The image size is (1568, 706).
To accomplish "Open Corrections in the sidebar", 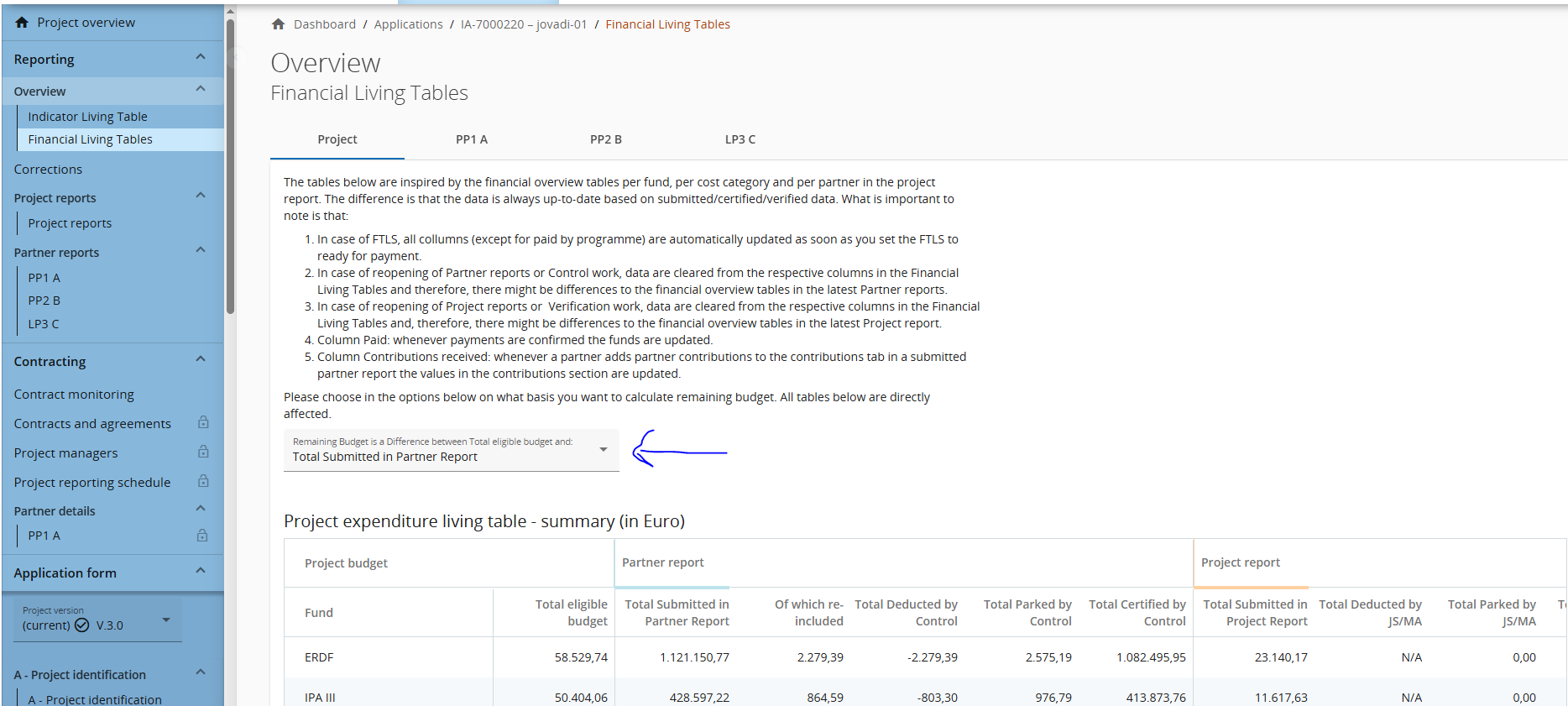I will point(48,170).
